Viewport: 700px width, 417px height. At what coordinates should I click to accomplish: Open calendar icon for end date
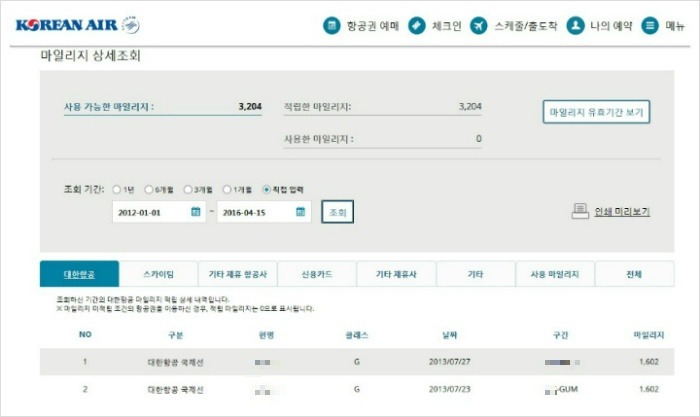point(300,212)
